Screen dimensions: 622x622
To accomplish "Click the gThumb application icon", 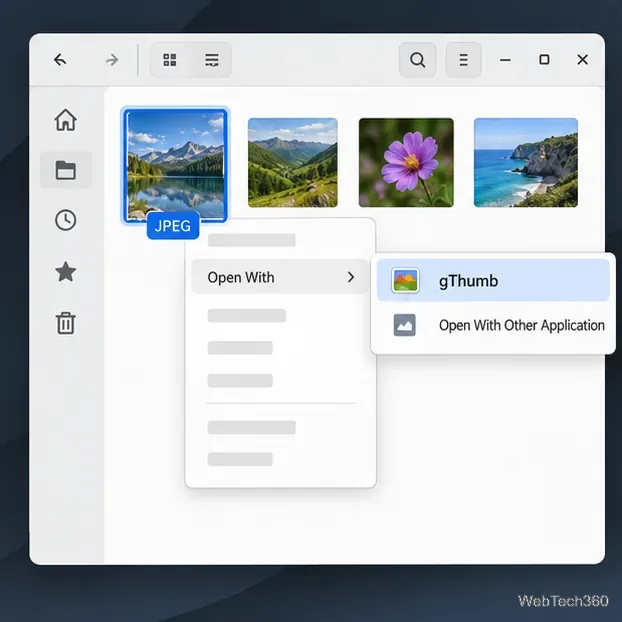I will [x=405, y=280].
